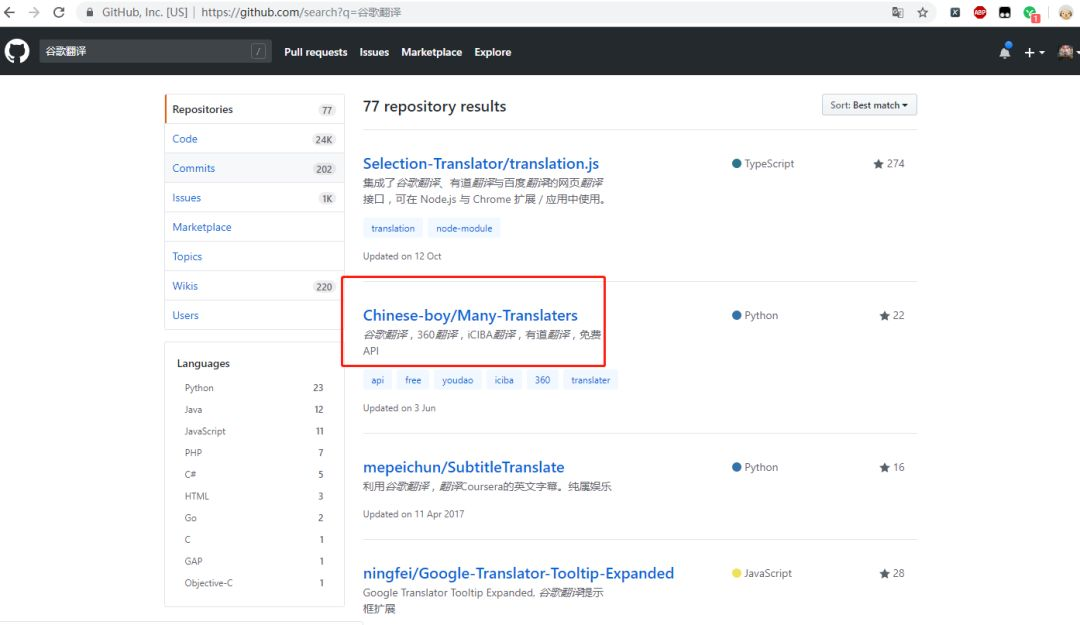Filter results by Objective-C language
This screenshot has width=1080, height=625.
pyautogui.click(x=253, y=583)
